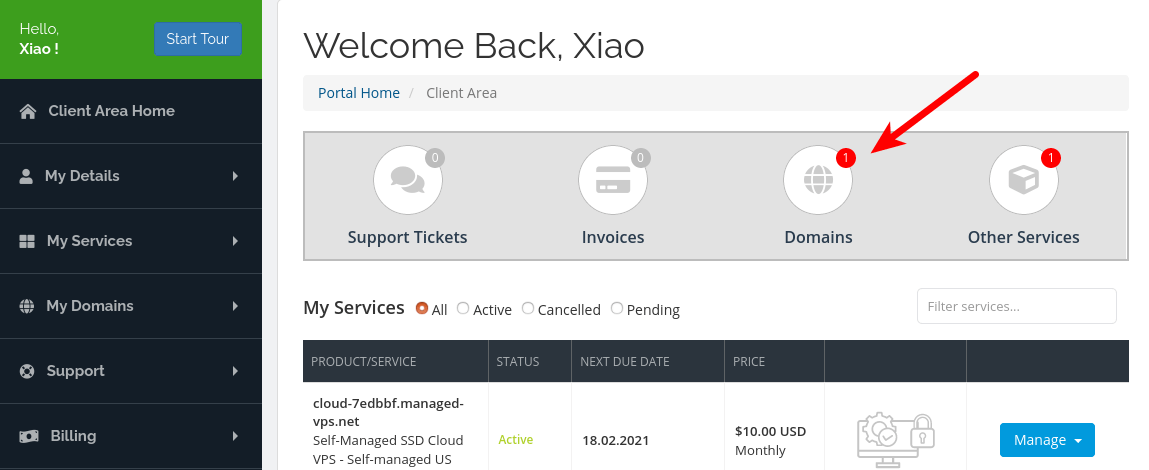The image size is (1149, 470).
Task: Click the My Details person icon
Action: [27, 176]
